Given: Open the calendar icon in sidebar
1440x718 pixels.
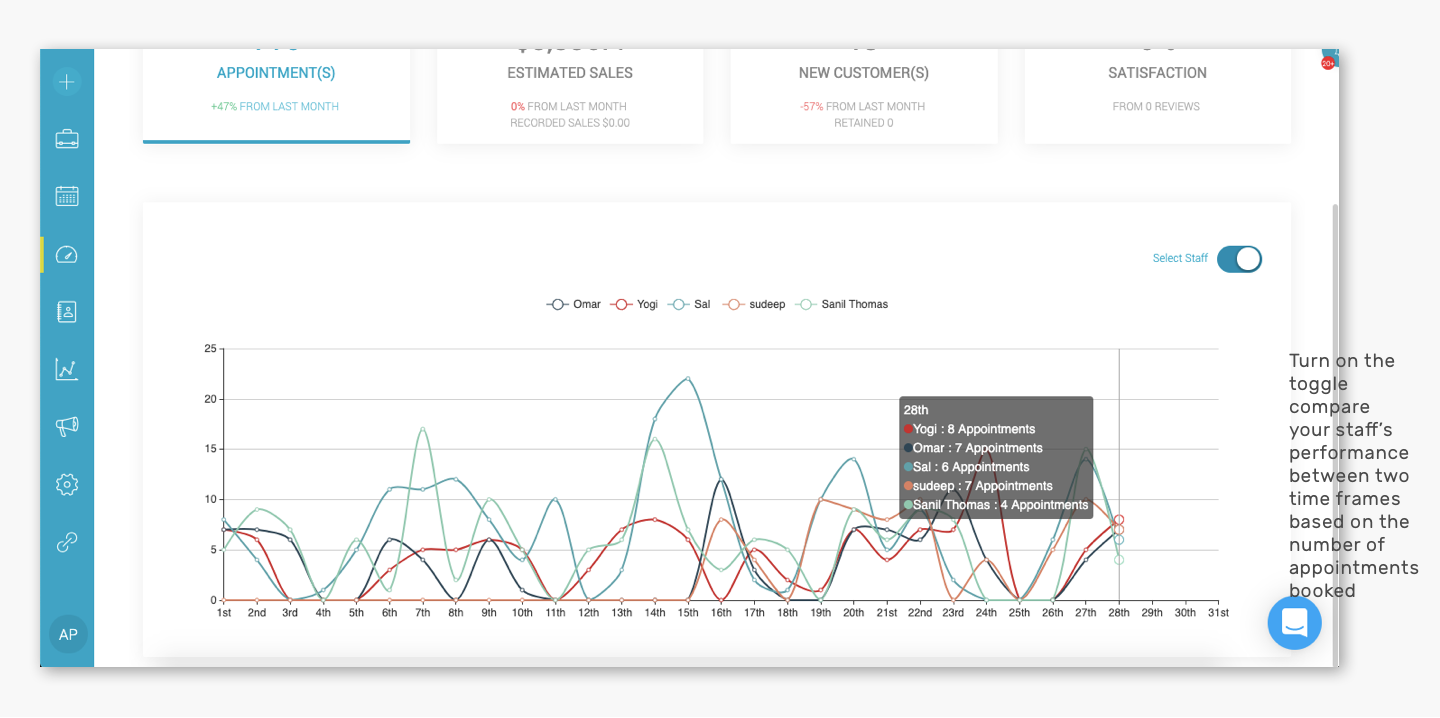Looking at the screenshot, I should (67, 196).
